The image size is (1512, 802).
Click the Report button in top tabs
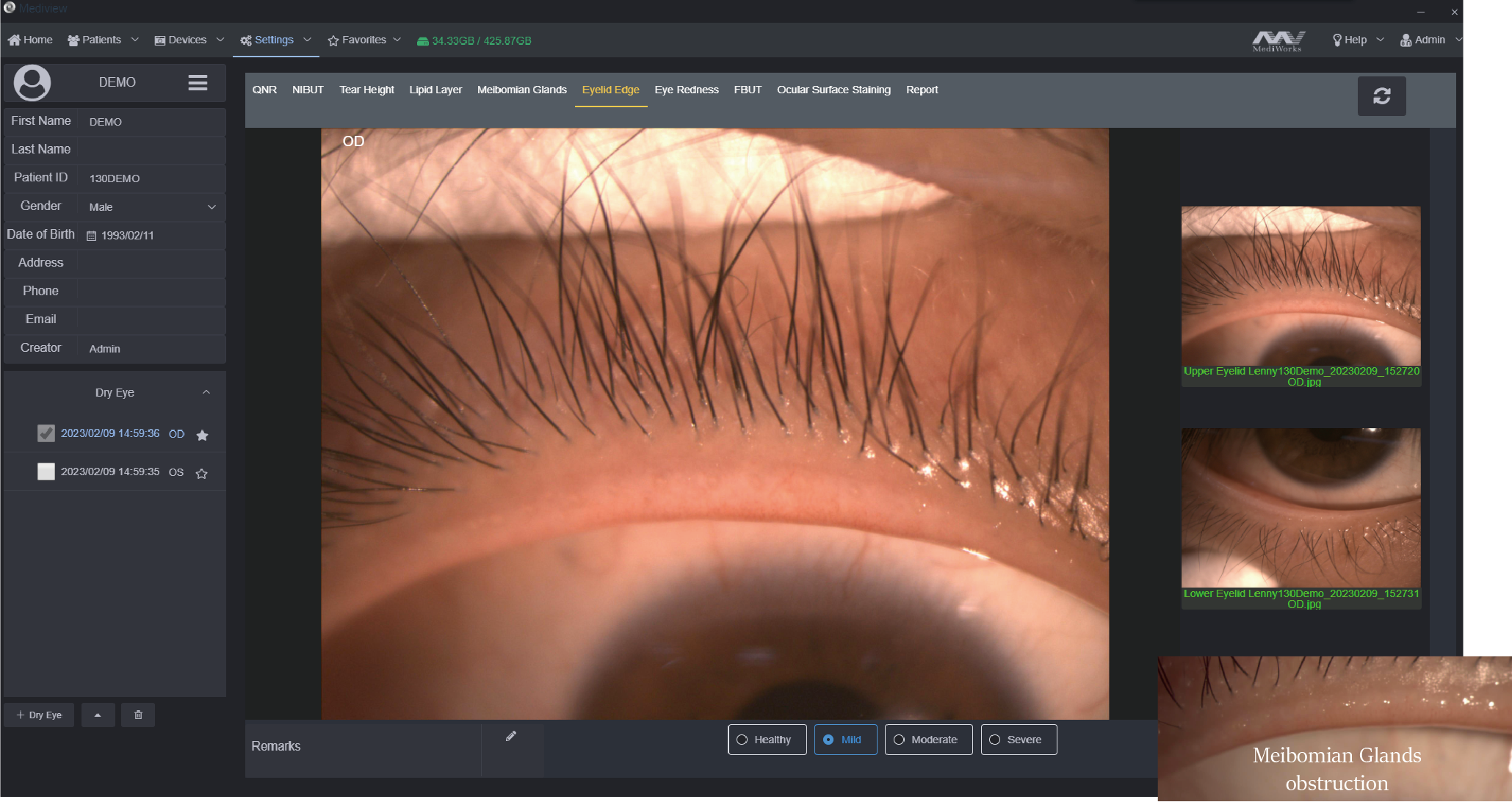[921, 90]
